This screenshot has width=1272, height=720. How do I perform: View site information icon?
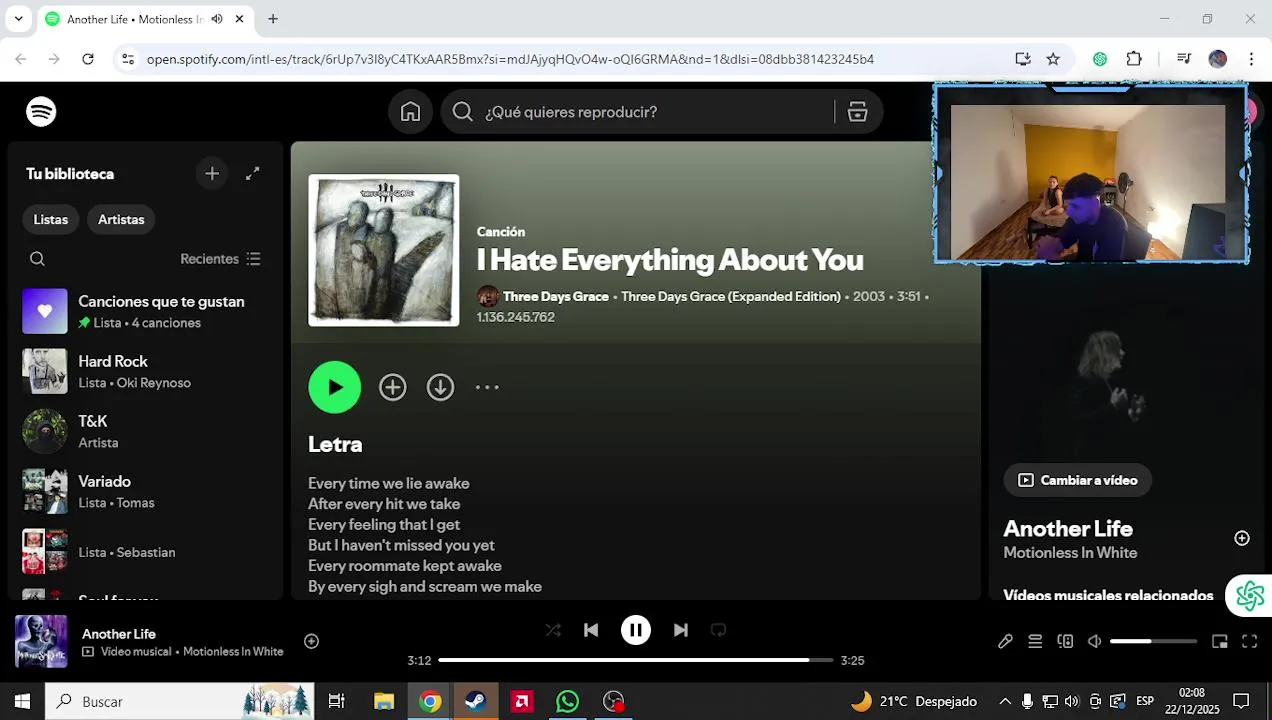(x=127, y=59)
